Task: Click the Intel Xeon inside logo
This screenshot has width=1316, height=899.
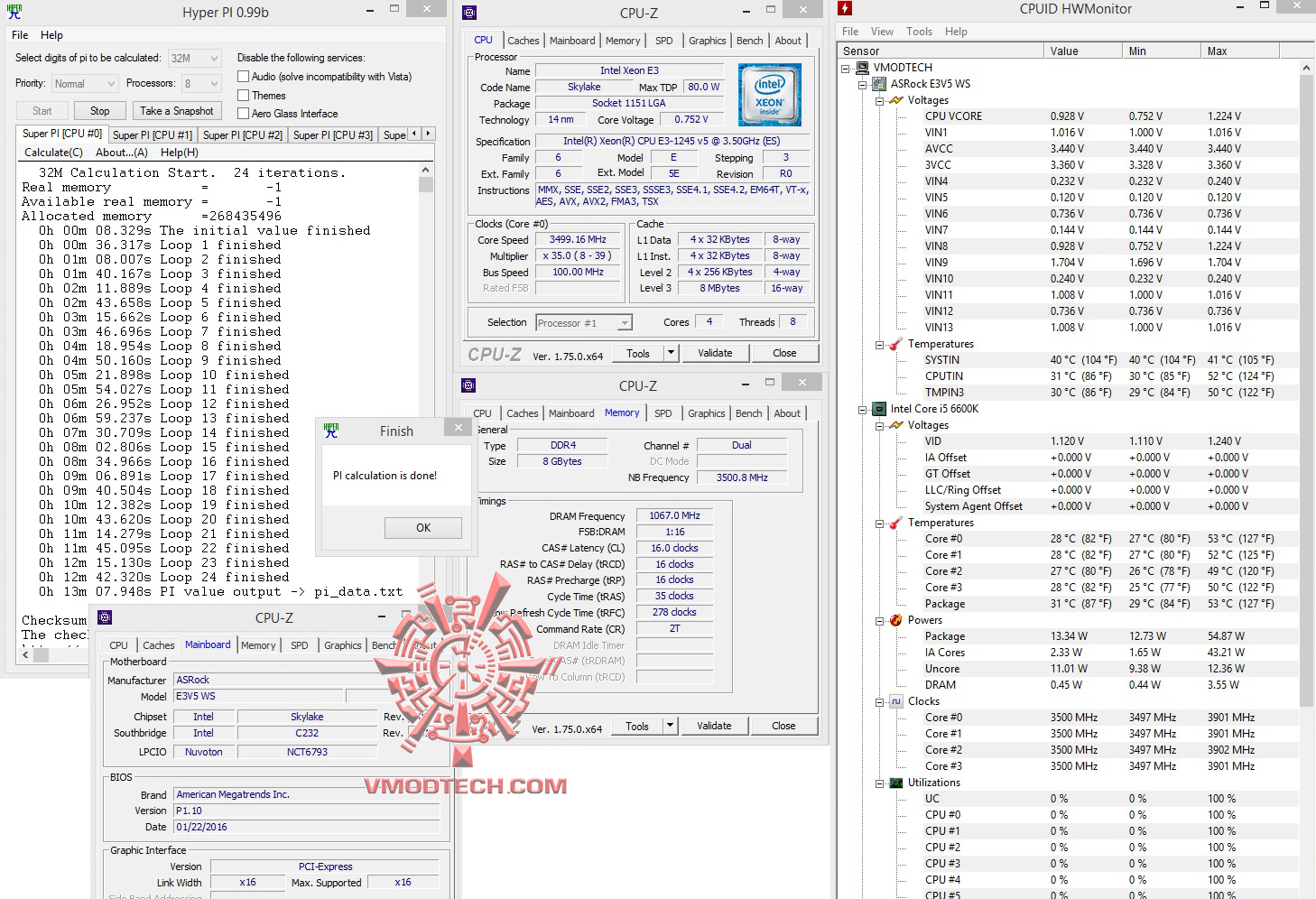Action: tap(769, 95)
